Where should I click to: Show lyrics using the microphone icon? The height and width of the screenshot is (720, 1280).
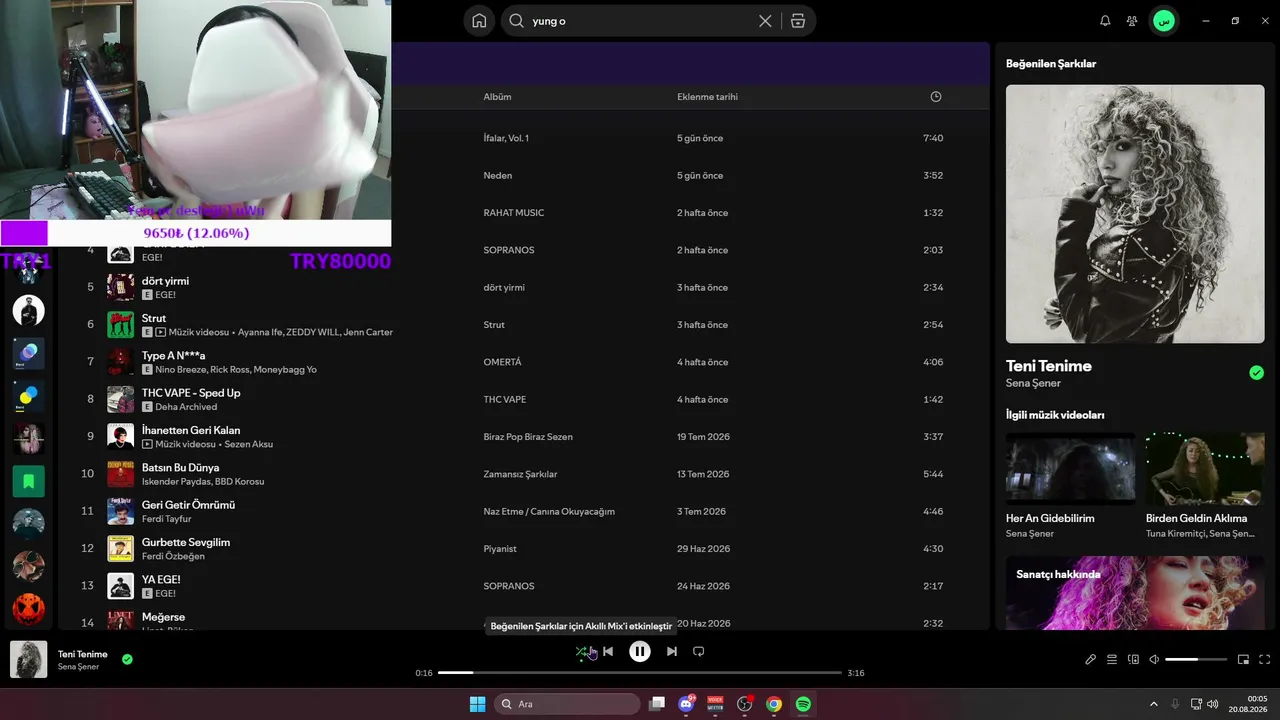[1091, 660]
